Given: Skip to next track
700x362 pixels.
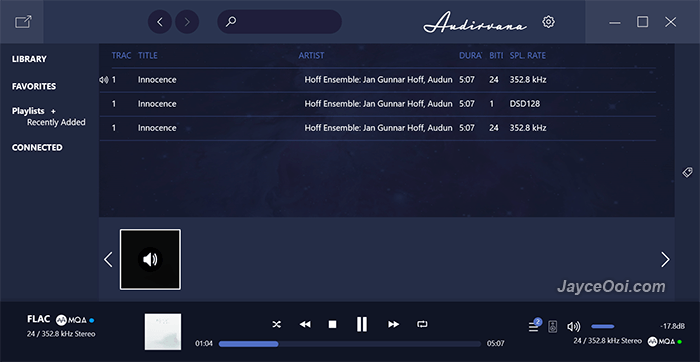Looking at the screenshot, I should pyautogui.click(x=393, y=325).
